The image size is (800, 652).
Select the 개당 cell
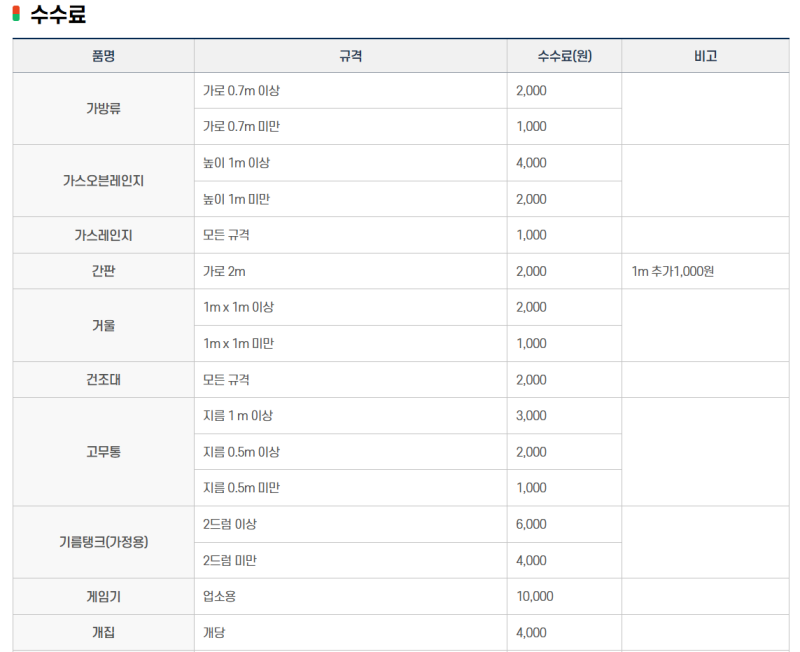coord(351,633)
